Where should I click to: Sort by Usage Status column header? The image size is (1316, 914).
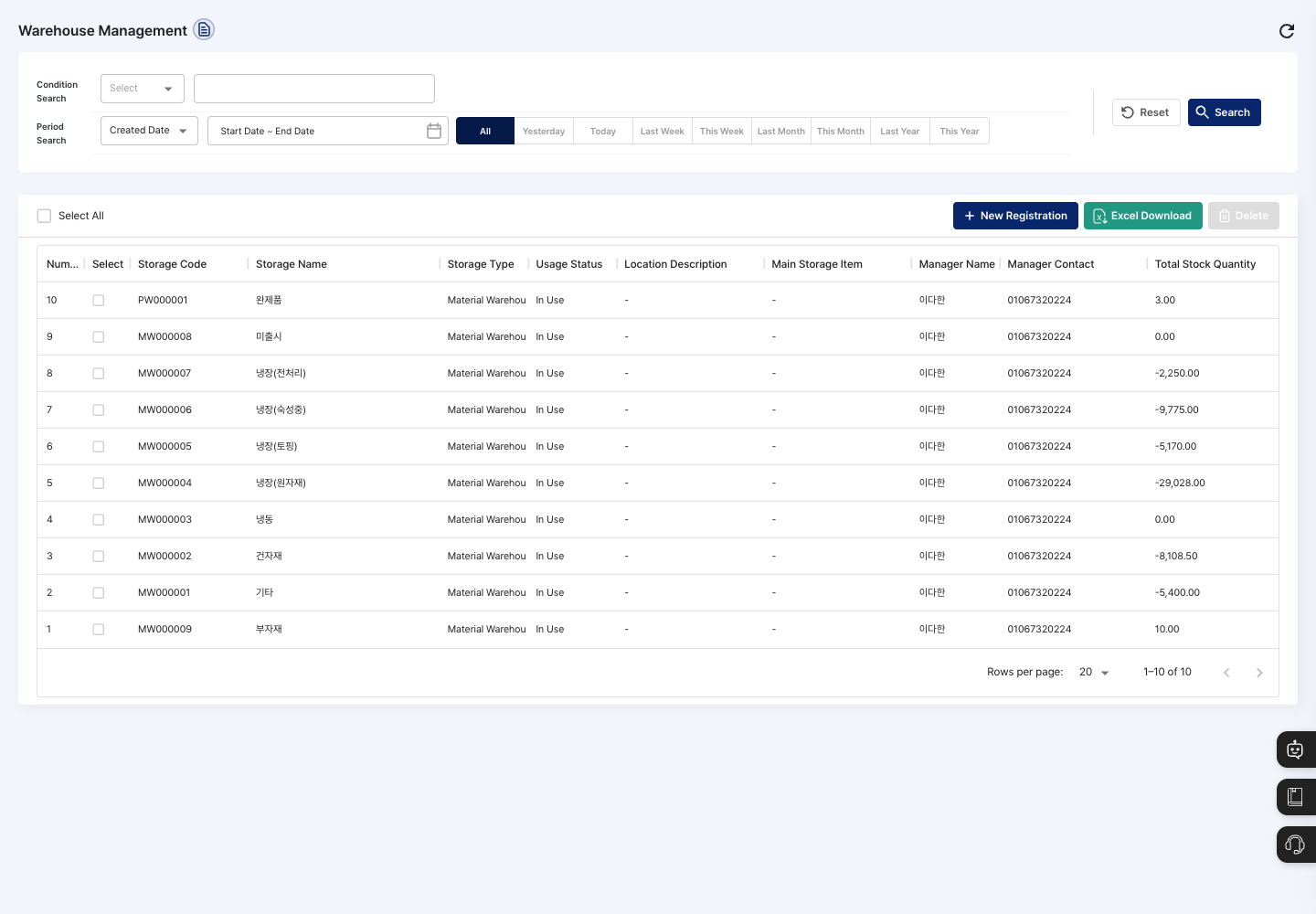(x=569, y=264)
